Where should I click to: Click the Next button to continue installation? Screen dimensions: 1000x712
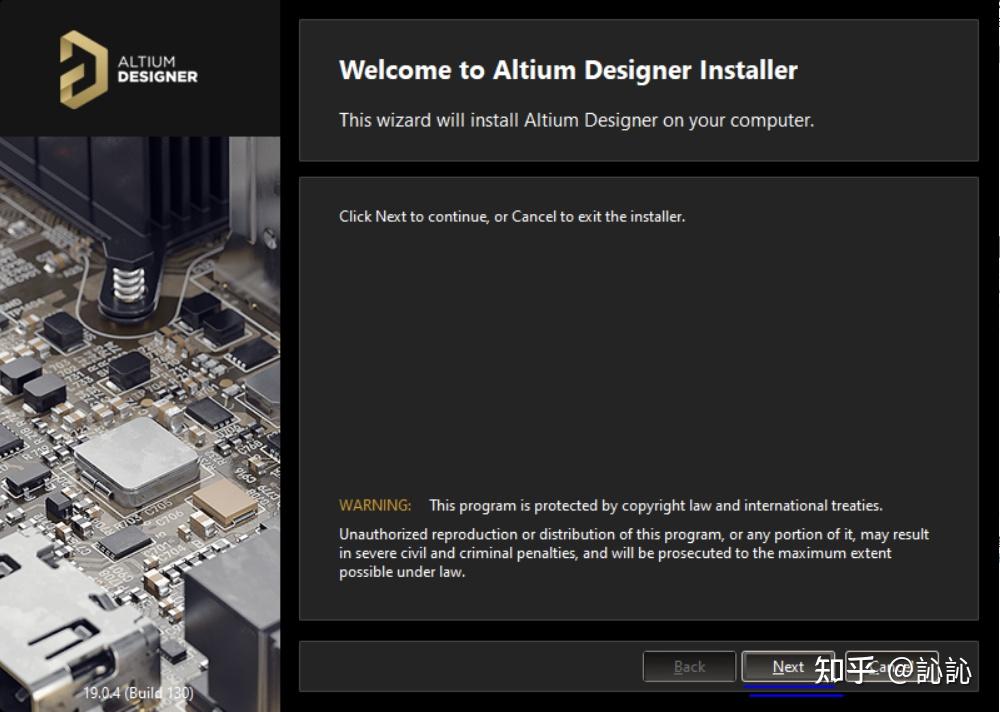pyautogui.click(x=789, y=666)
